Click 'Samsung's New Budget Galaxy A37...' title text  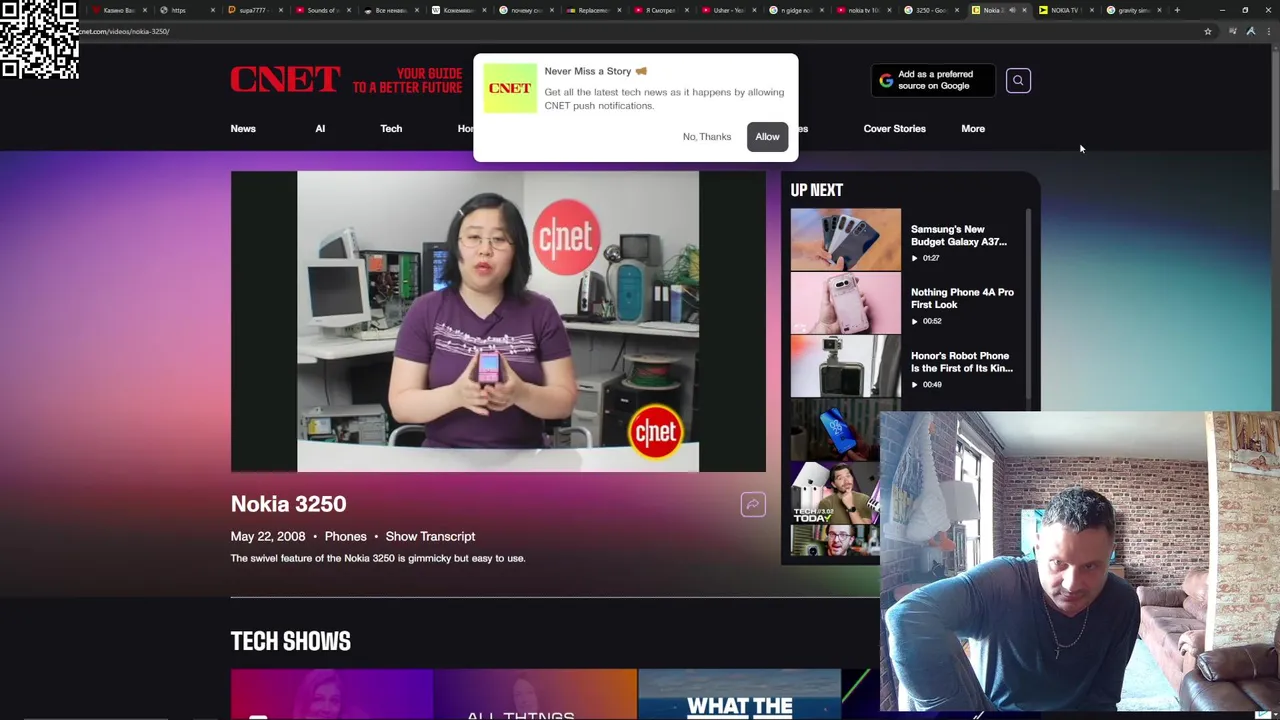point(959,236)
